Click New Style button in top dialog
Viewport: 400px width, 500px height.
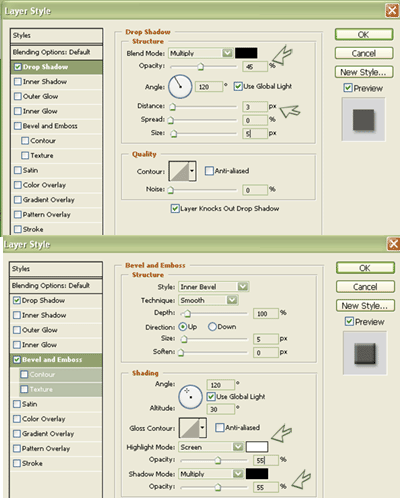point(364,72)
